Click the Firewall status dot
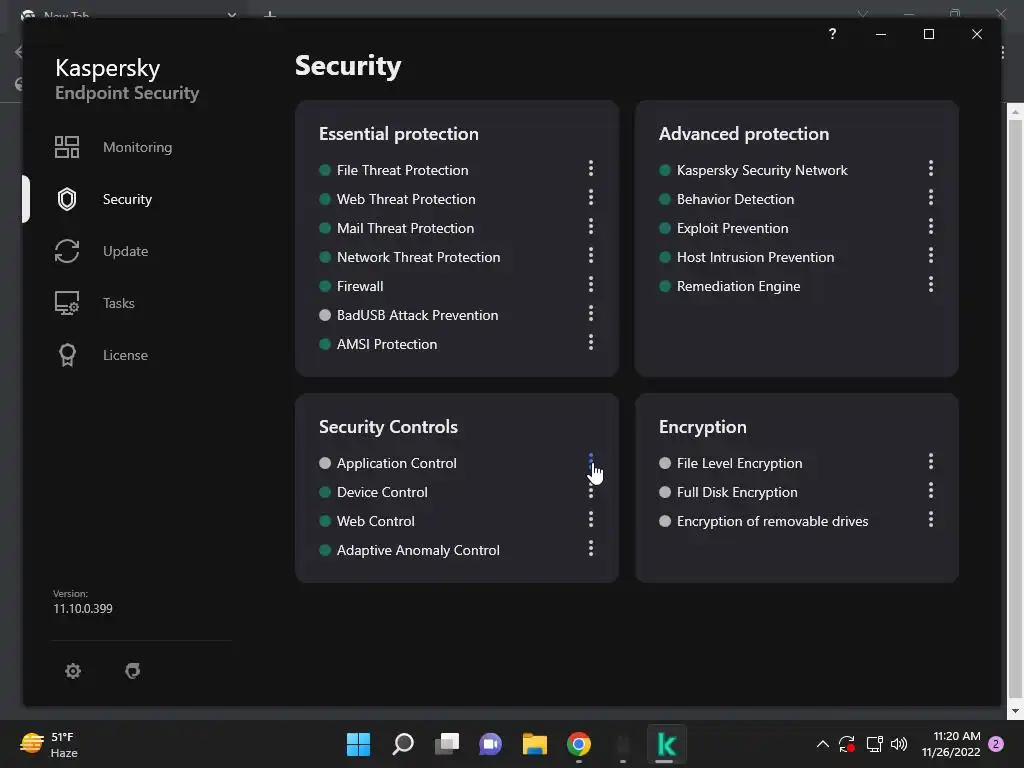Viewport: 1024px width, 768px height. point(325,286)
